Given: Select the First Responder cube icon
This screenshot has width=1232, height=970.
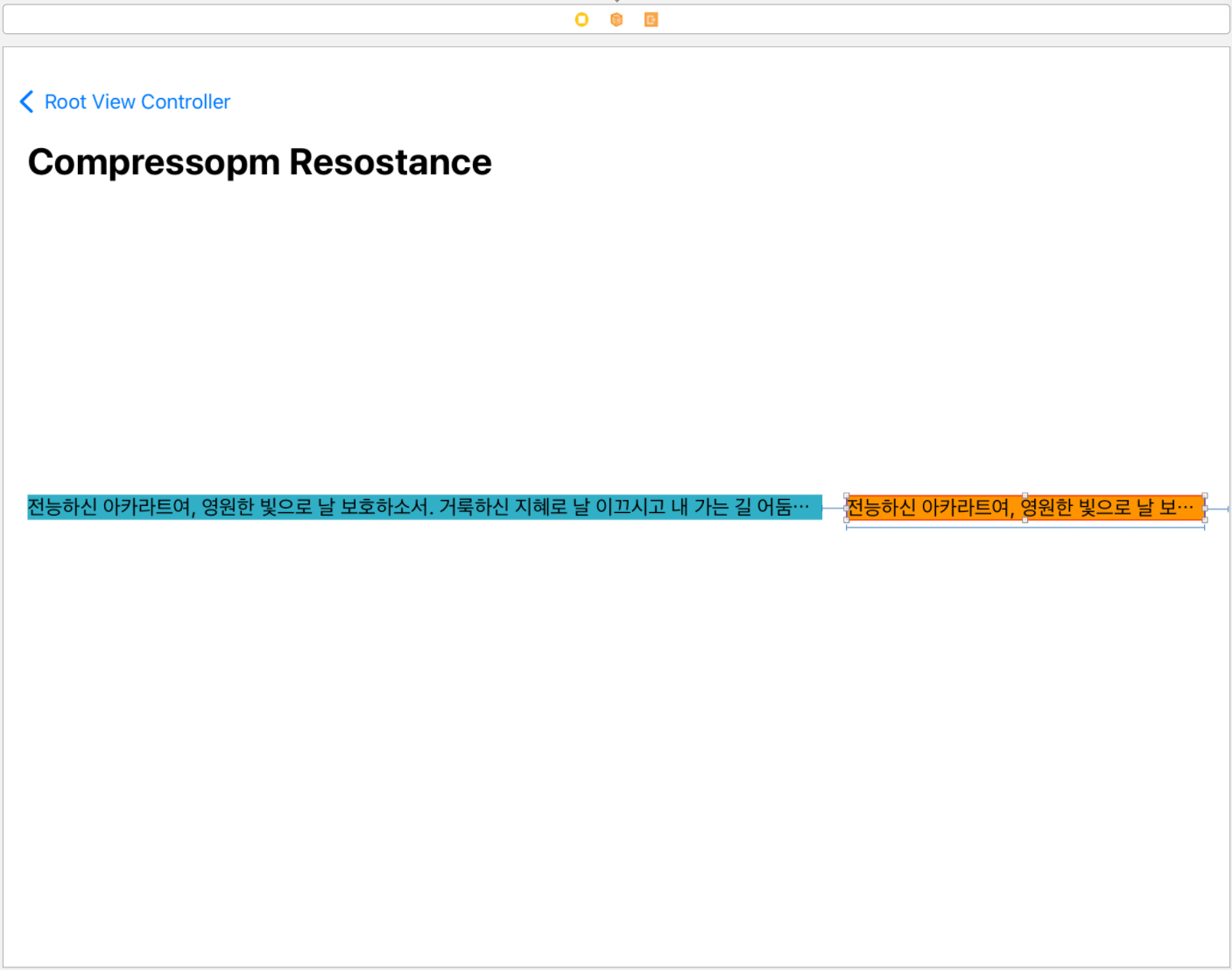Looking at the screenshot, I should (616, 19).
